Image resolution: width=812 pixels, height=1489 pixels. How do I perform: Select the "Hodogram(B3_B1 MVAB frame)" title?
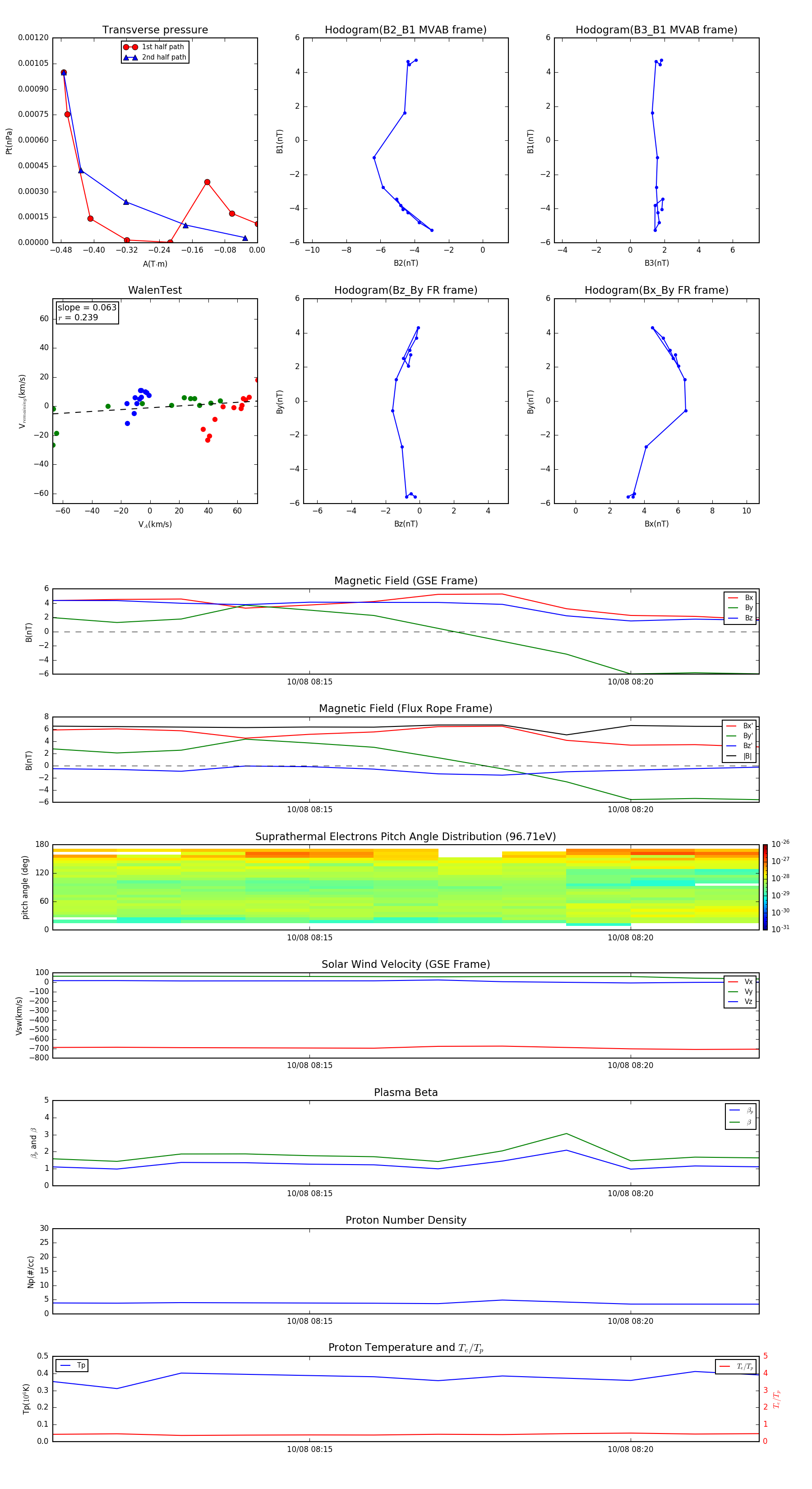click(x=656, y=29)
